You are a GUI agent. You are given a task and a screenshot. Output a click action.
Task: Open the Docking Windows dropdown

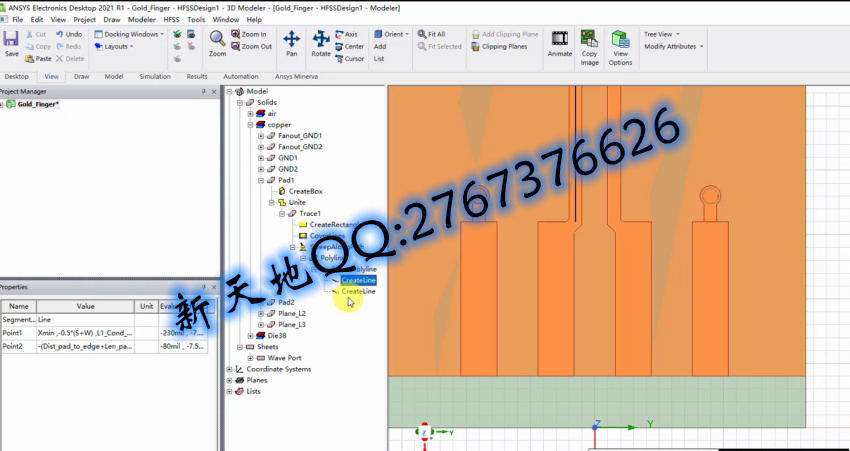pos(131,34)
